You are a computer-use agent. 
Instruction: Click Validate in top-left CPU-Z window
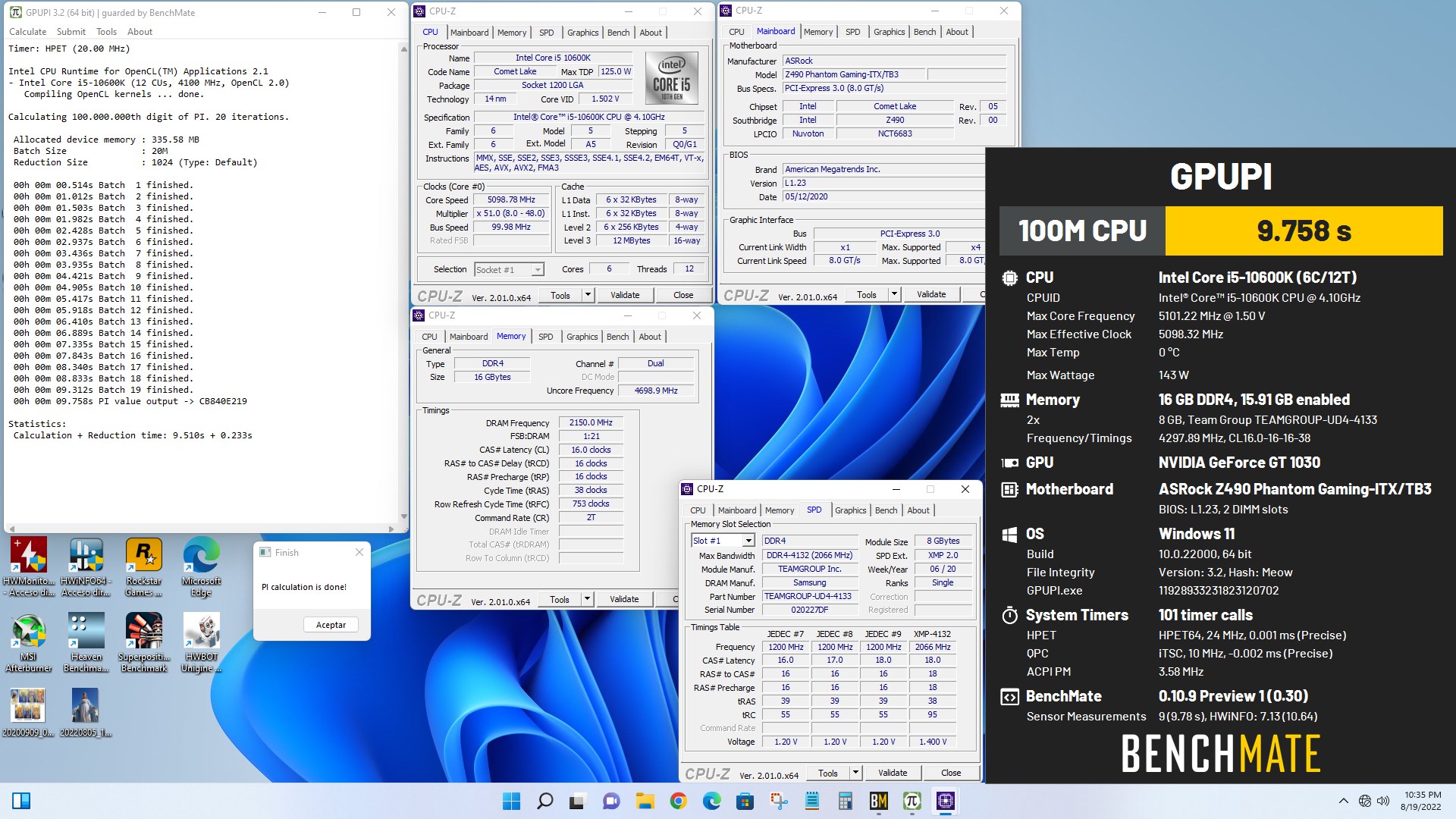click(625, 295)
